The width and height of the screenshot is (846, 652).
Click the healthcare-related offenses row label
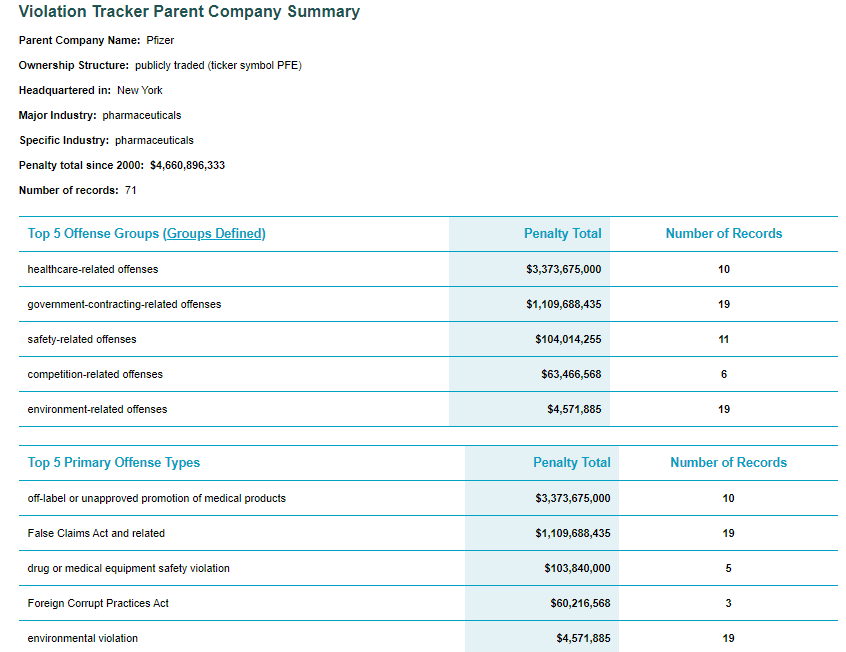(93, 269)
